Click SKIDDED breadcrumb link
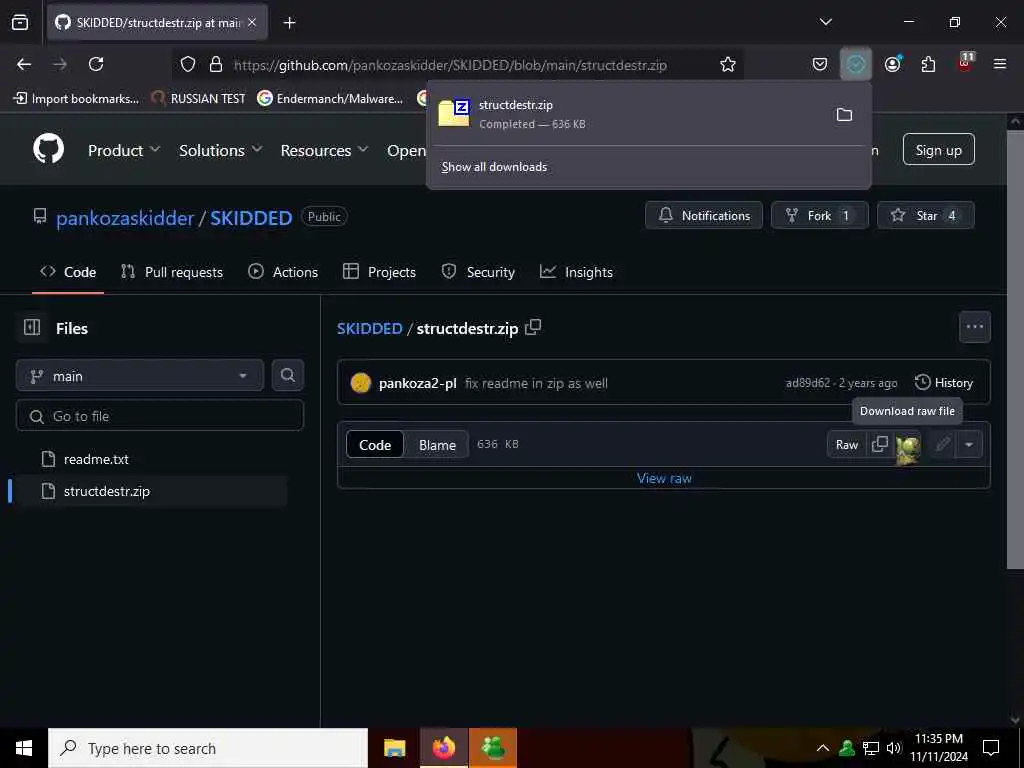Screen dimensions: 1024x768 click(x=369, y=328)
